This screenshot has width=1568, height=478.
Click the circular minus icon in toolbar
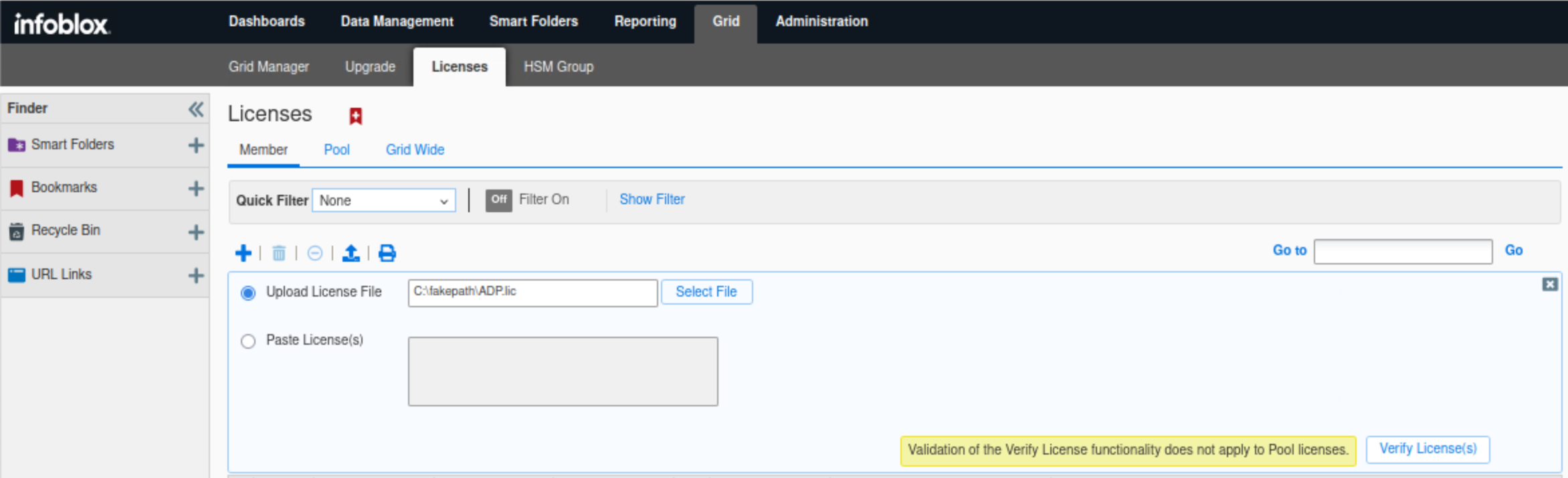click(x=315, y=253)
